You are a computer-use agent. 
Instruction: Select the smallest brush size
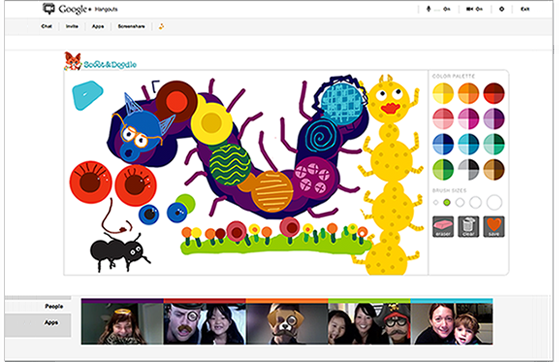click(436, 203)
